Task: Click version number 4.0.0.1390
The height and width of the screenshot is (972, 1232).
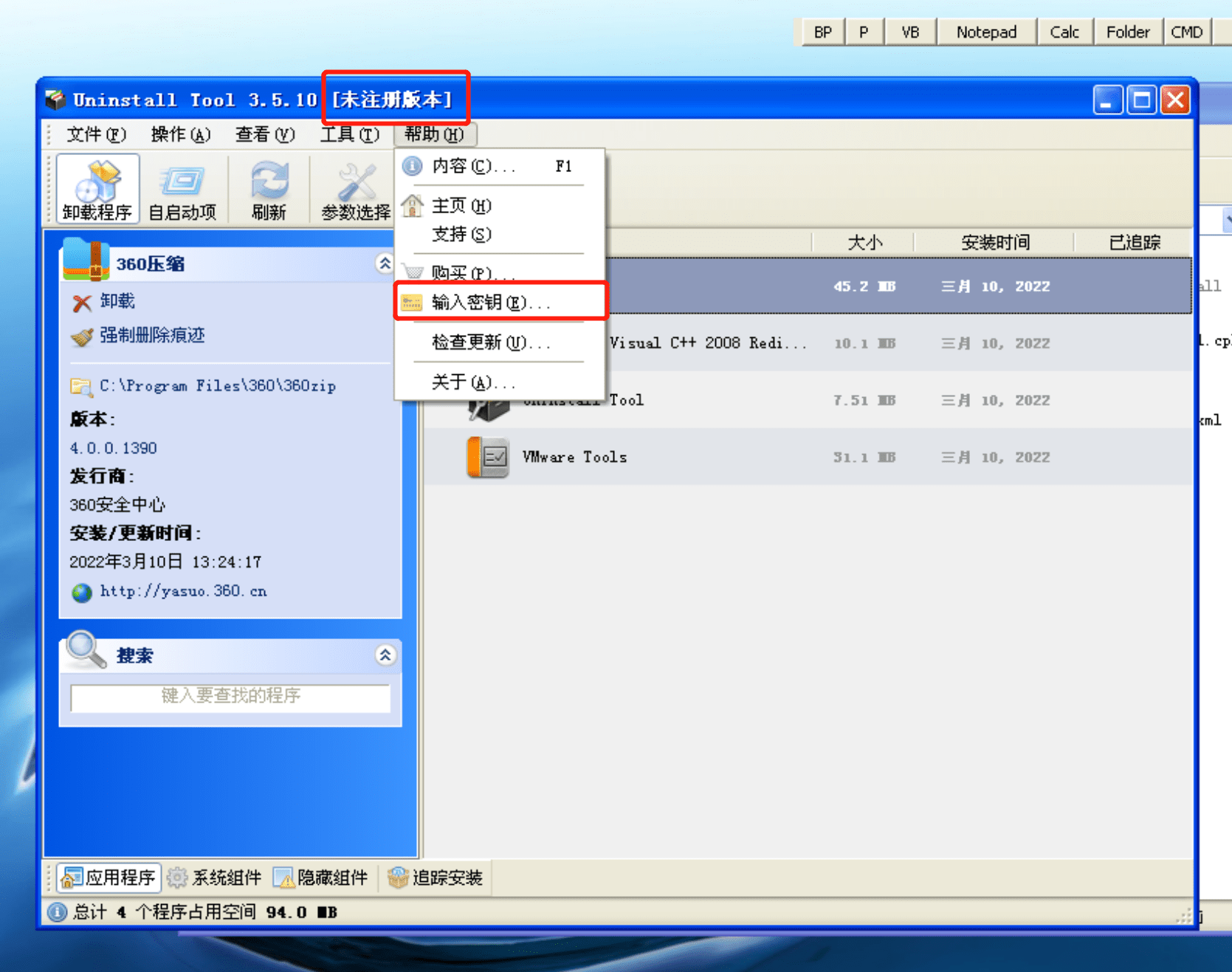Action: (x=113, y=448)
